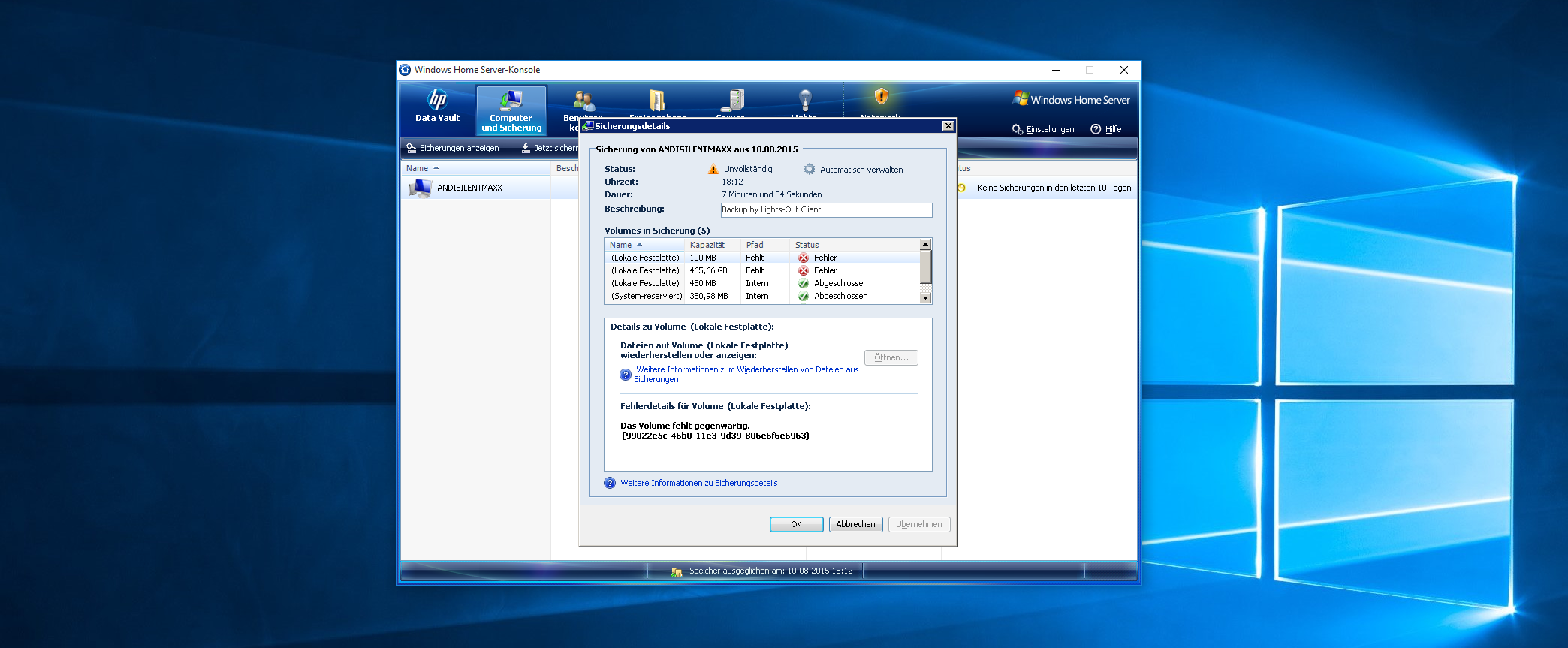Click the red error icon on the 100 MB row
Screen dimensions: 1568x648
pyautogui.click(x=804, y=258)
